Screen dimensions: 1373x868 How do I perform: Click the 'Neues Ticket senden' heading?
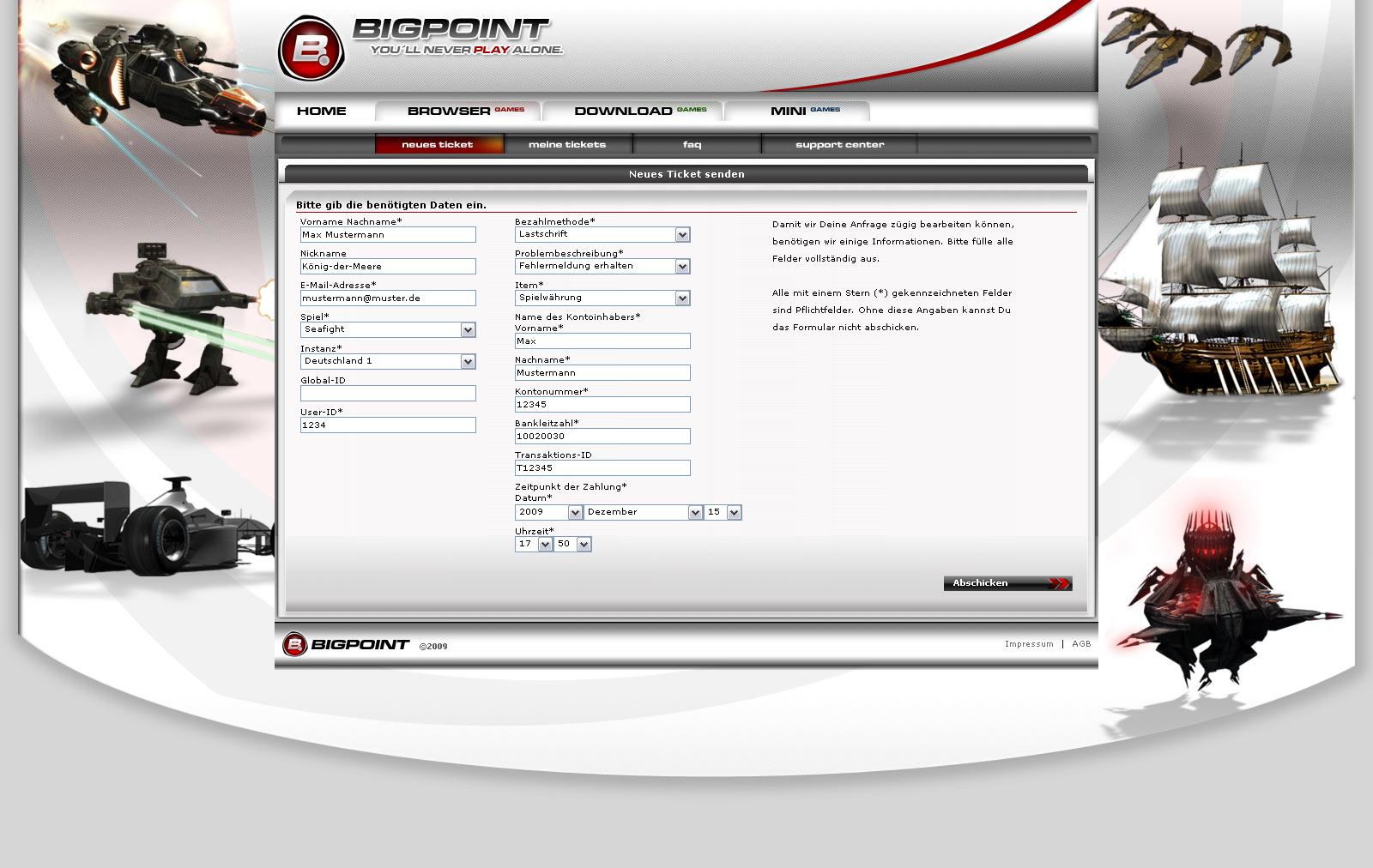click(686, 174)
